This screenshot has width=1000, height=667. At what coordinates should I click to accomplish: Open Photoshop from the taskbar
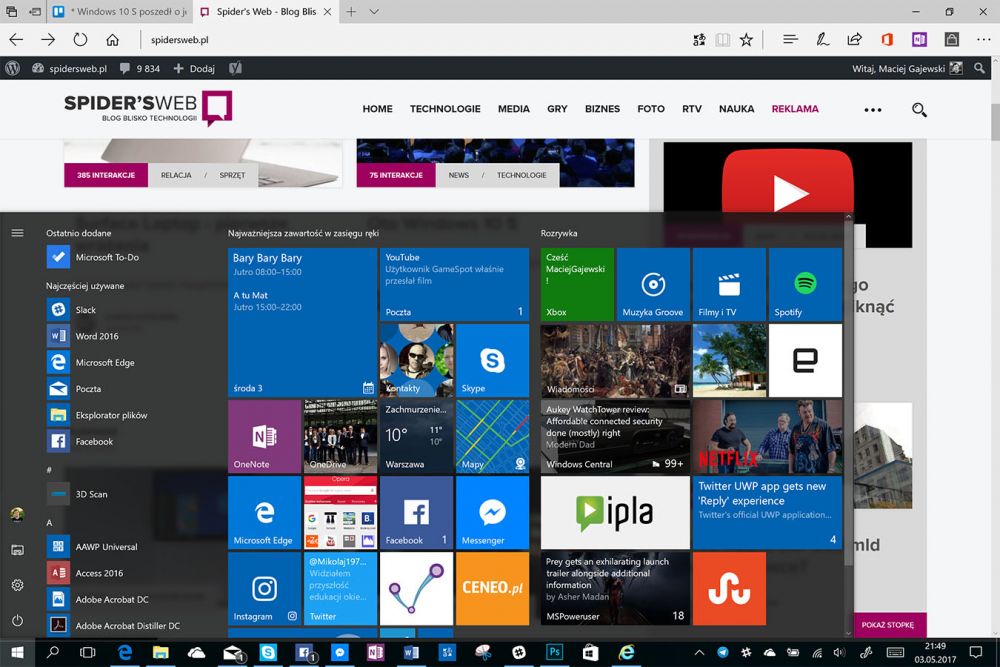coord(554,652)
